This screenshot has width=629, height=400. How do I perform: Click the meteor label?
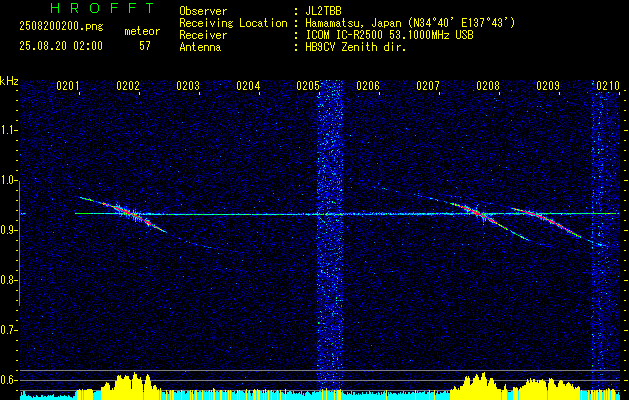(x=142, y=31)
